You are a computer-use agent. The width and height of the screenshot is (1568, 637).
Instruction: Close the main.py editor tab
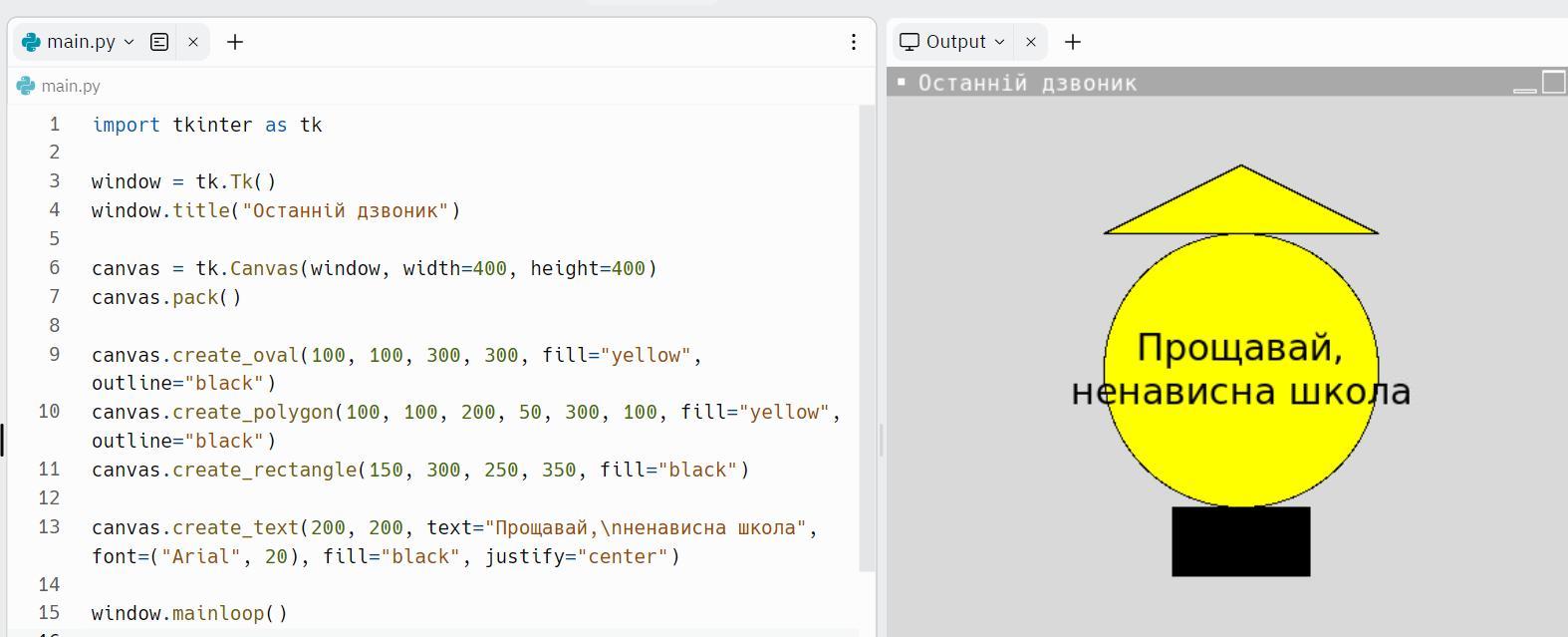point(193,42)
